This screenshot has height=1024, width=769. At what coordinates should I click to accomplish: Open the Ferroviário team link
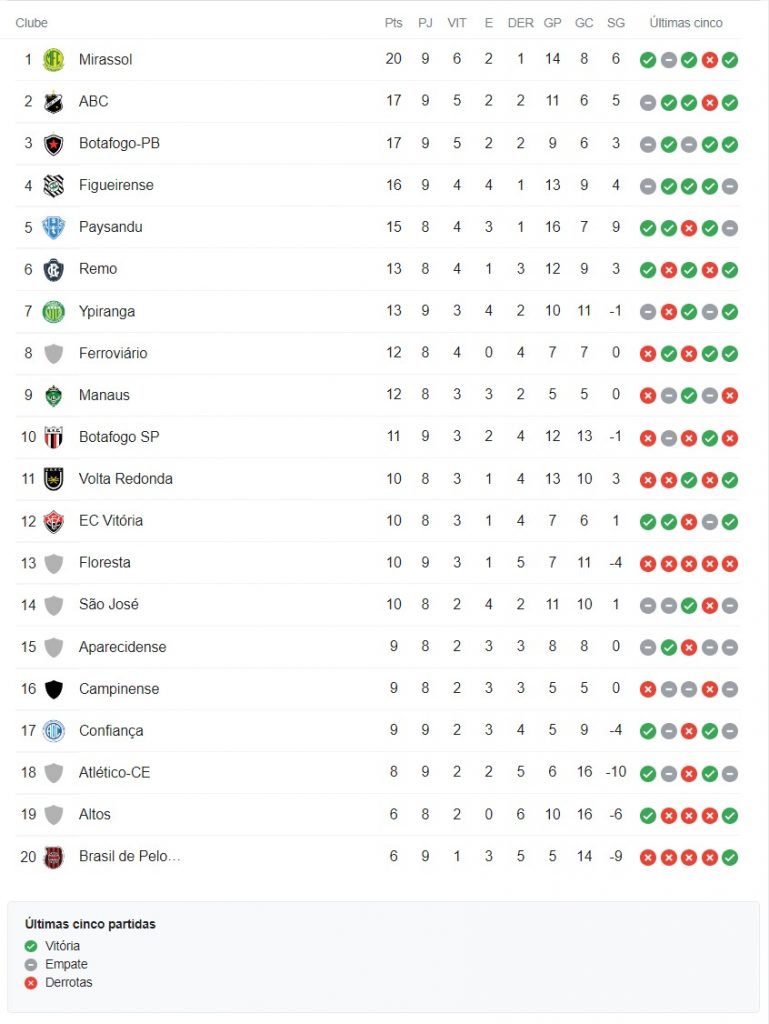tap(113, 353)
